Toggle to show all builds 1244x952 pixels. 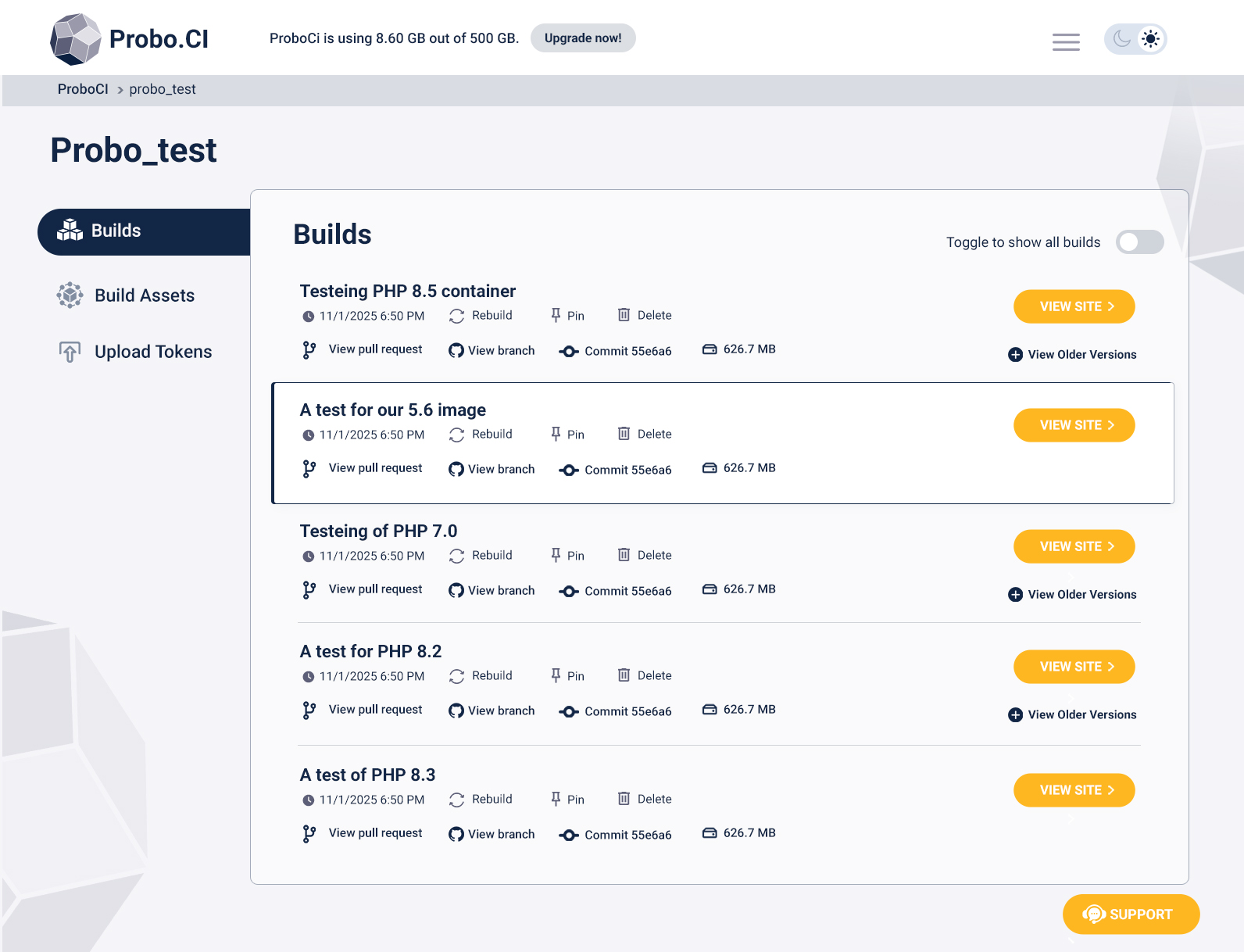[x=1139, y=242]
